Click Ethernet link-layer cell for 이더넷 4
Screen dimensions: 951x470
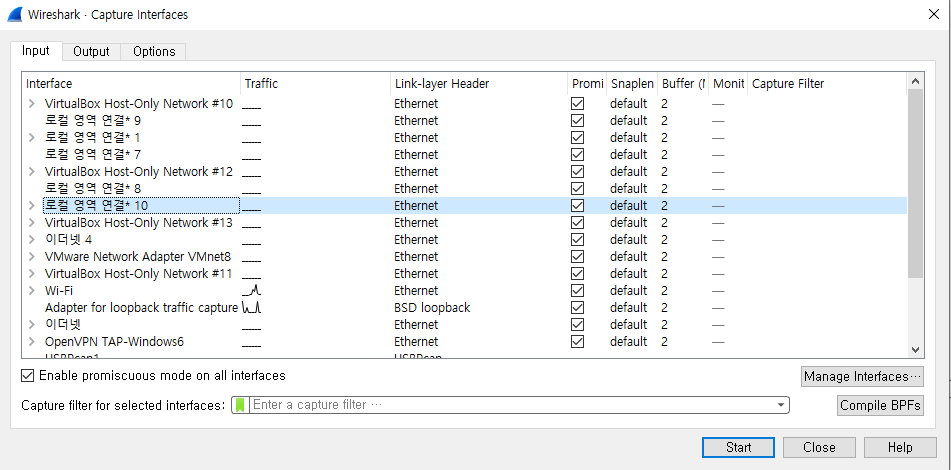click(416, 240)
